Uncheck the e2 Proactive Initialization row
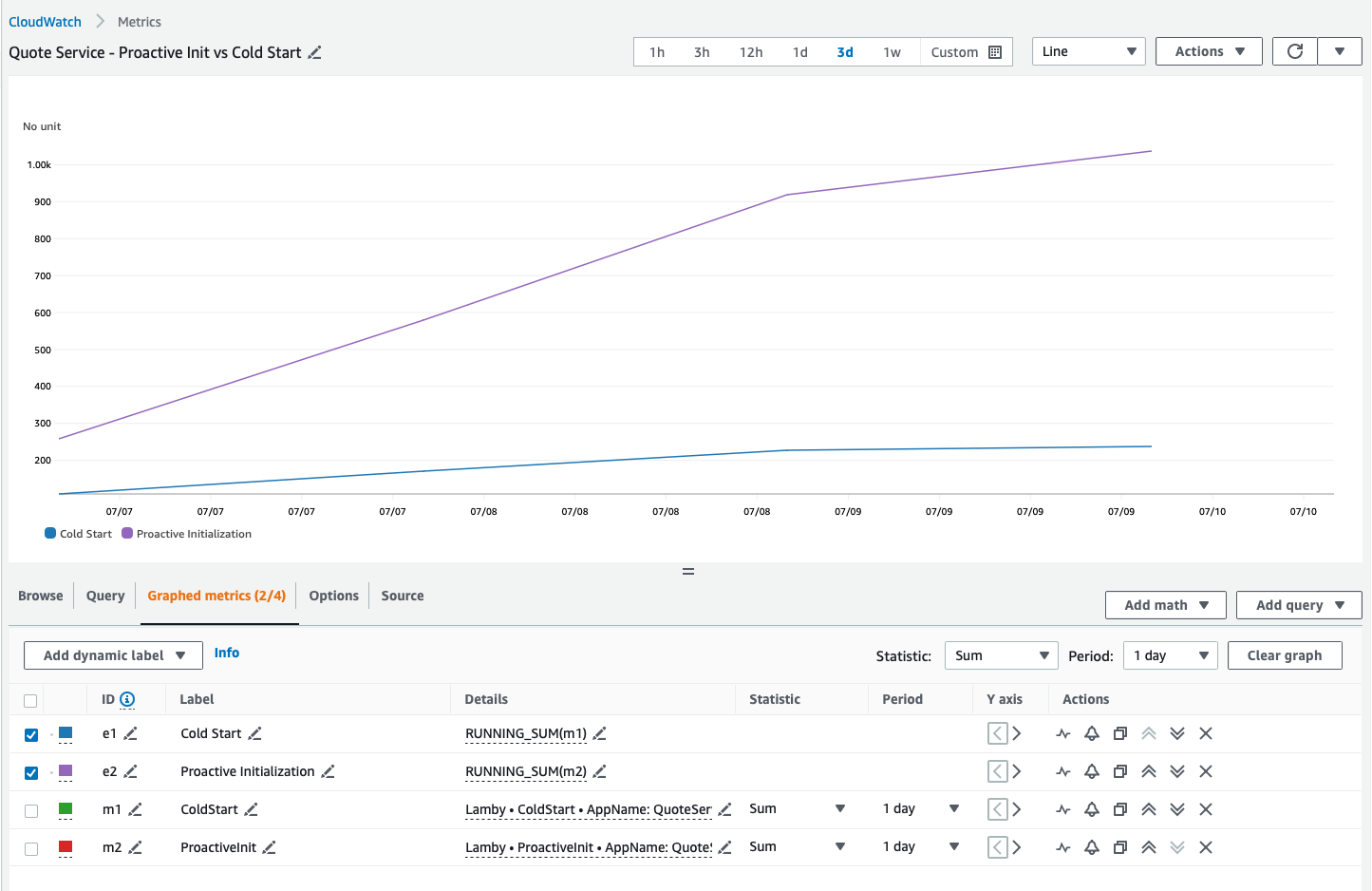 (29, 772)
